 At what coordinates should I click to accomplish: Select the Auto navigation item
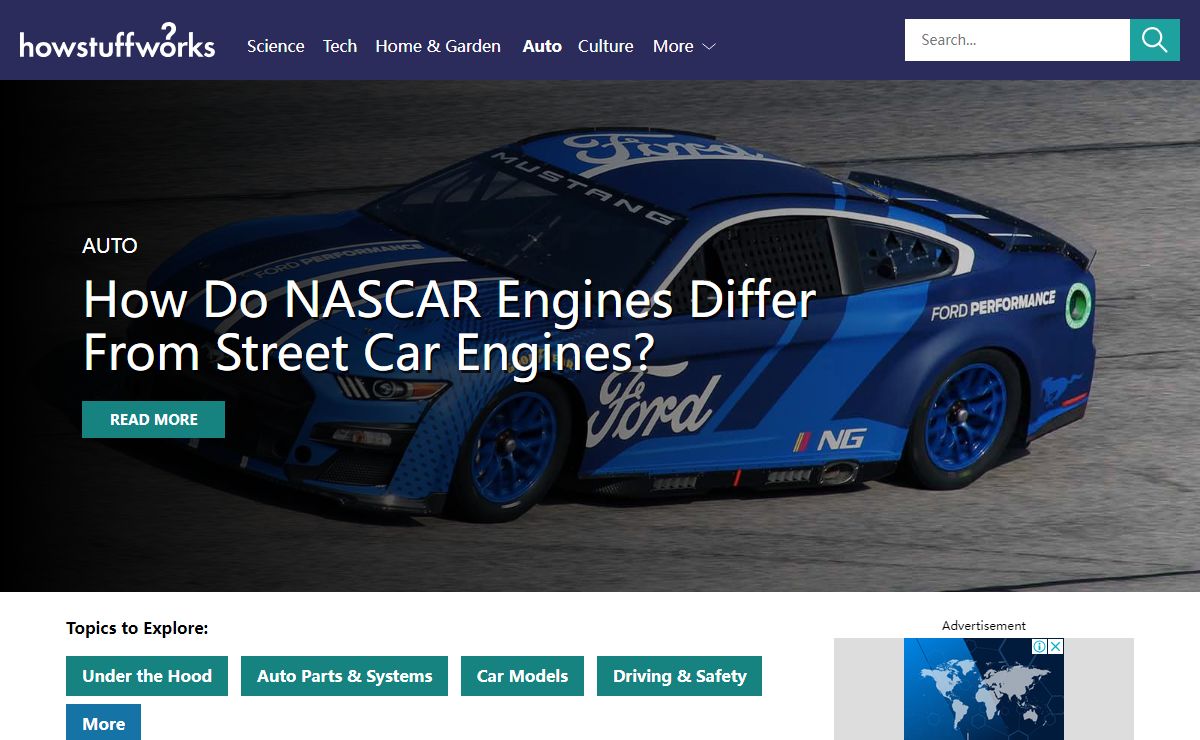coord(542,46)
